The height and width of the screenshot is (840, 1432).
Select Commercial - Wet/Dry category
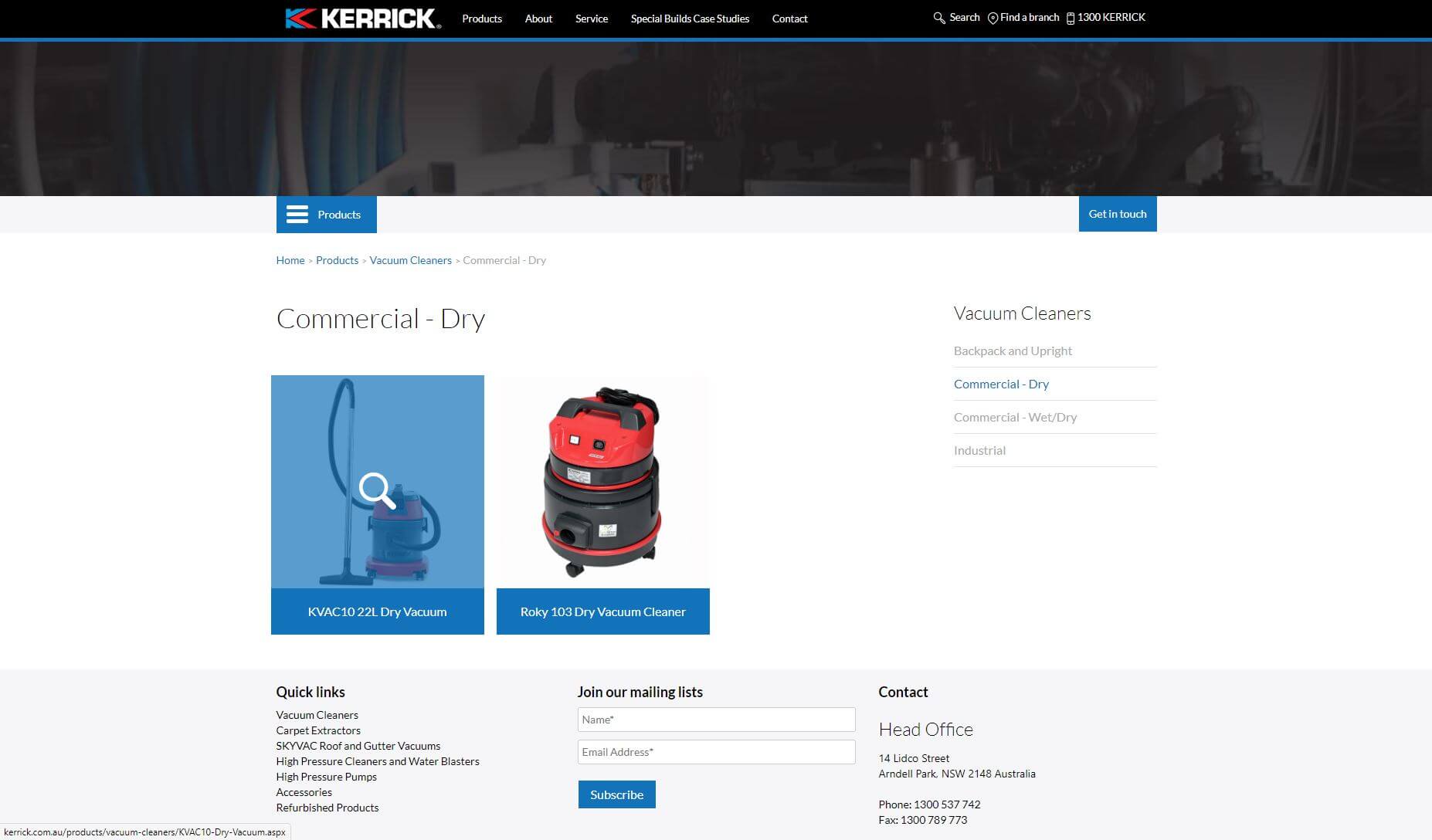click(x=1015, y=417)
